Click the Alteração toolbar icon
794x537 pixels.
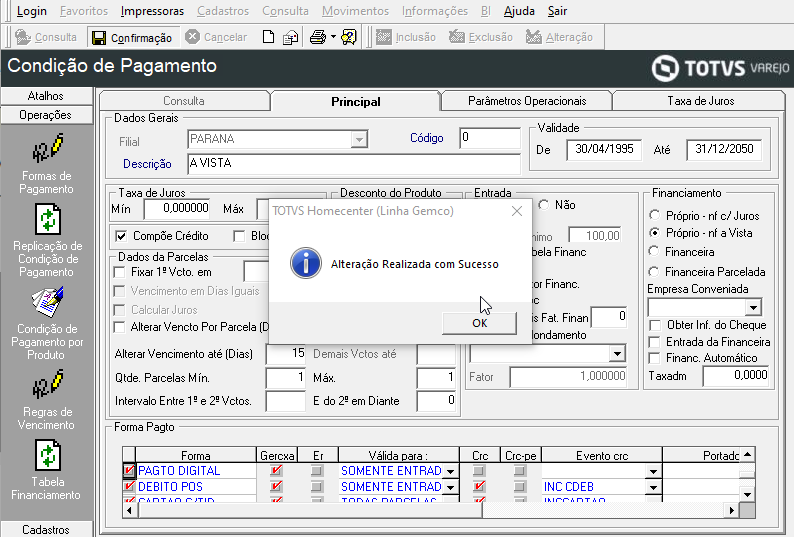[x=534, y=37]
